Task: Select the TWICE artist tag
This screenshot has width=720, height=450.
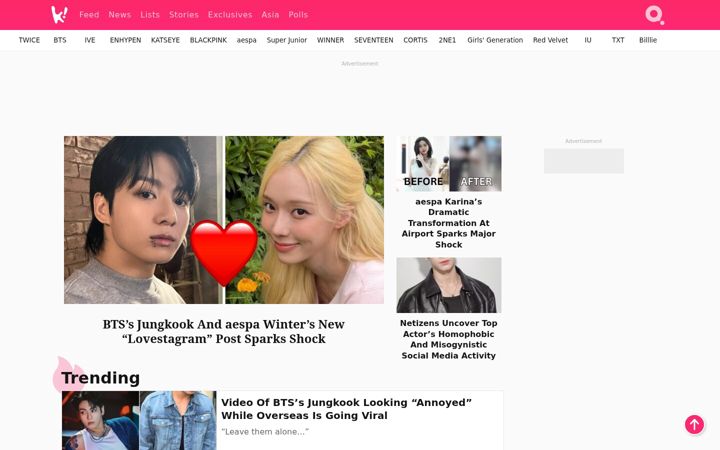Action: click(29, 40)
